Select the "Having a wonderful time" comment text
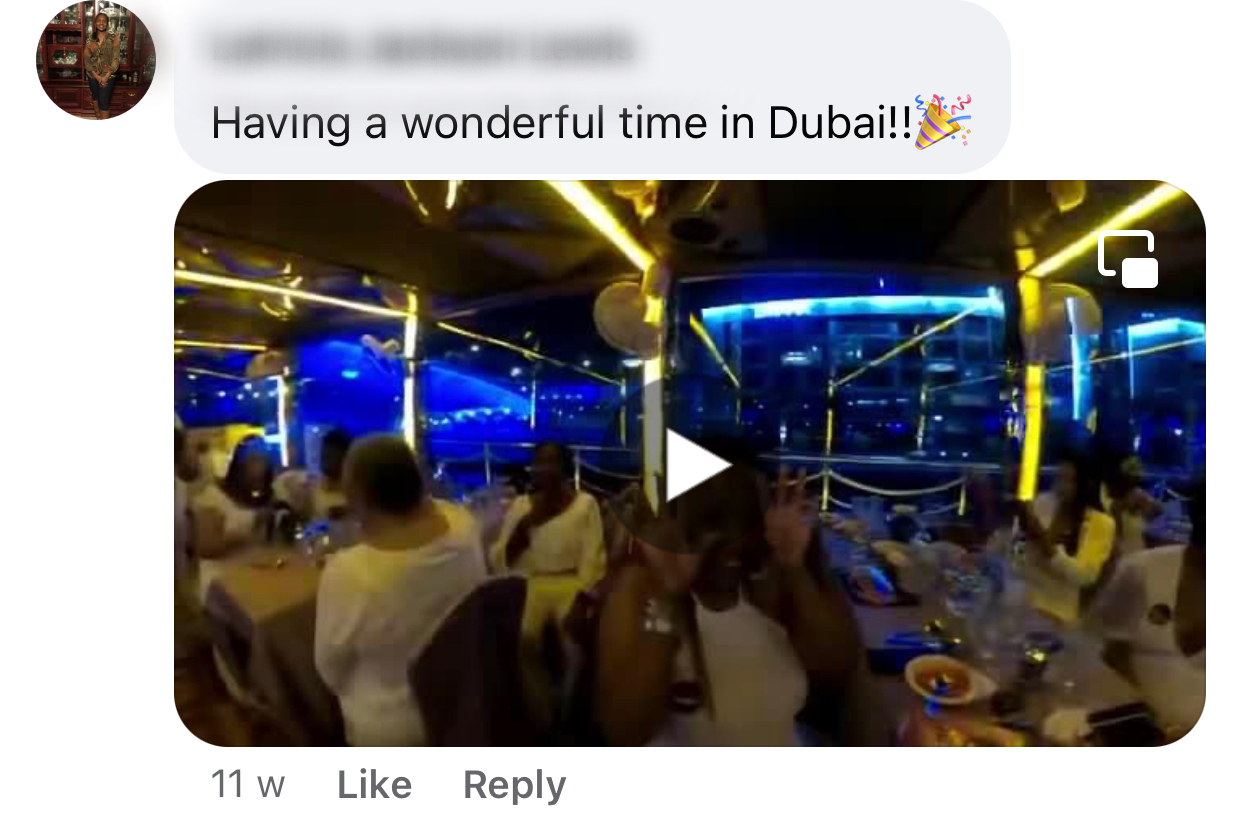 point(562,123)
